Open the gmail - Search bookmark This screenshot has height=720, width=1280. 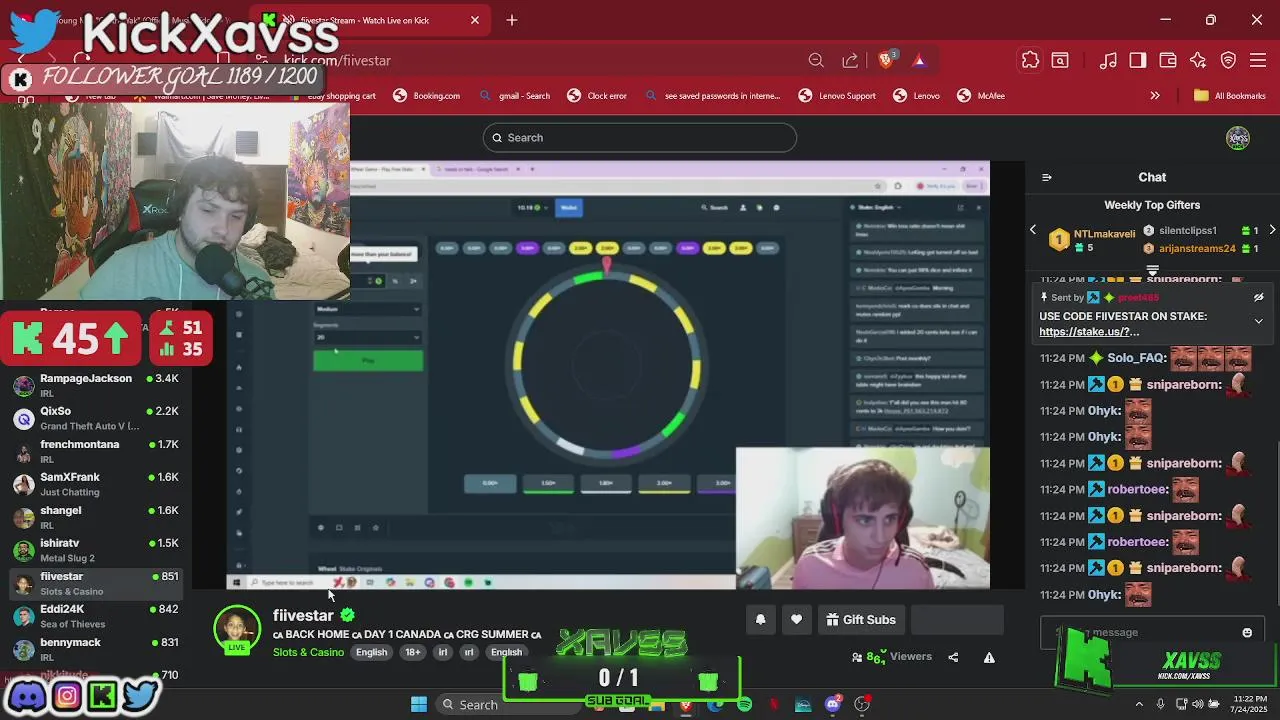[x=514, y=96]
